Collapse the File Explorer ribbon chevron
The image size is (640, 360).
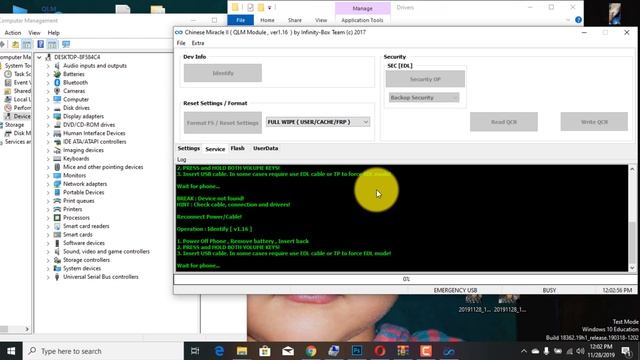pyautogui.click(x=568, y=20)
